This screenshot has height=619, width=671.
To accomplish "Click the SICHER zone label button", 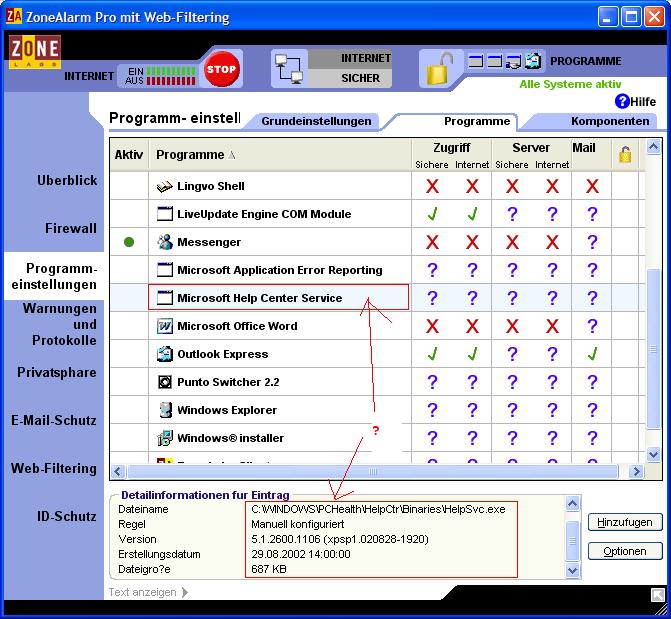I will point(350,78).
